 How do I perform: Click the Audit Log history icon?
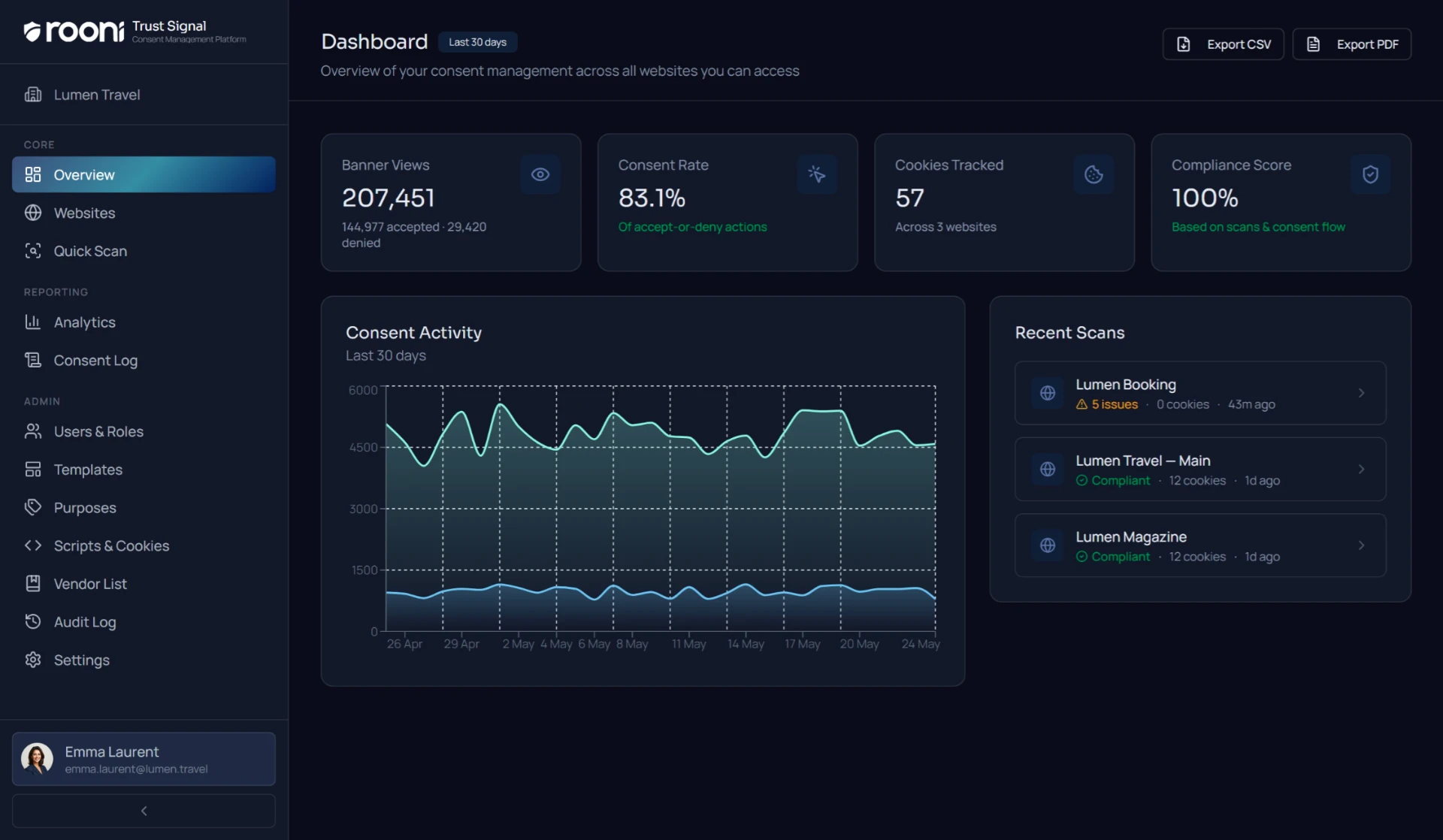pos(33,621)
